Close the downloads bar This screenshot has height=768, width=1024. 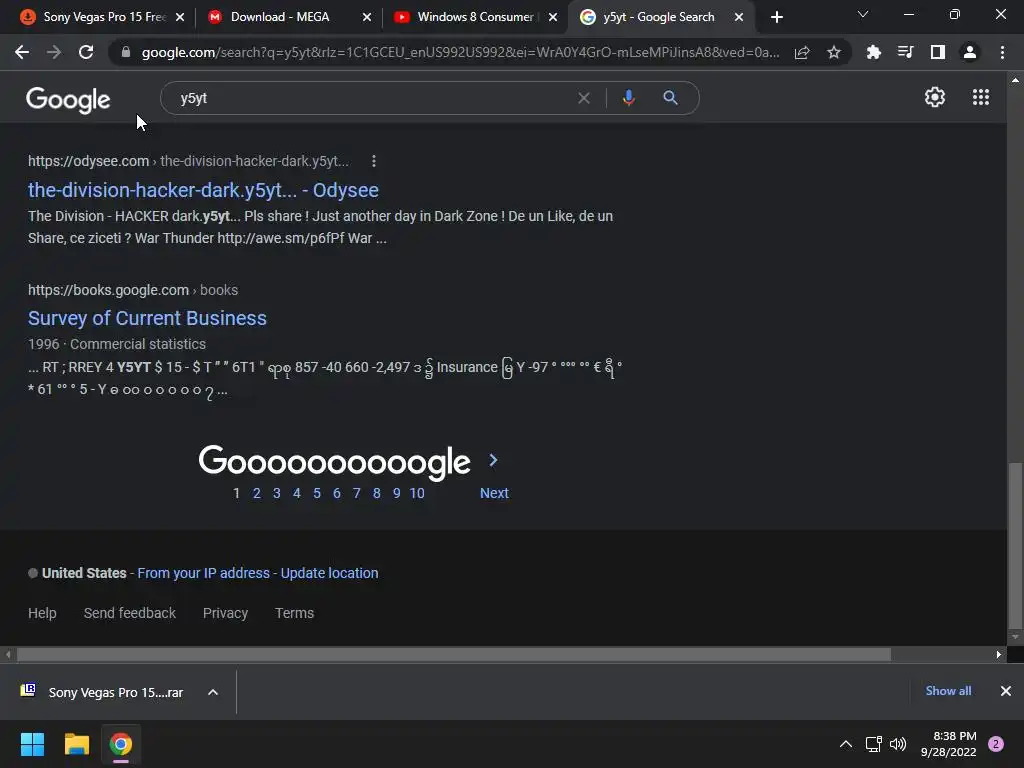click(x=1006, y=691)
